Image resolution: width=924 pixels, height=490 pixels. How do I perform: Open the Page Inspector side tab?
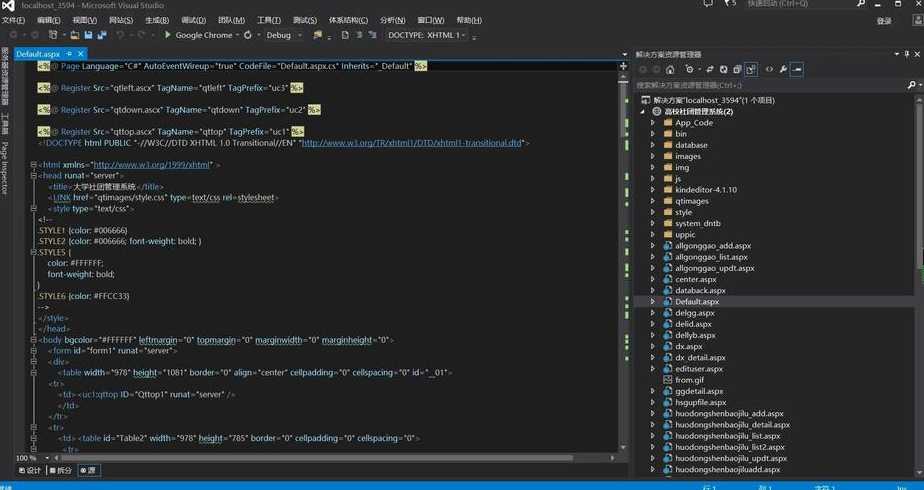point(5,168)
